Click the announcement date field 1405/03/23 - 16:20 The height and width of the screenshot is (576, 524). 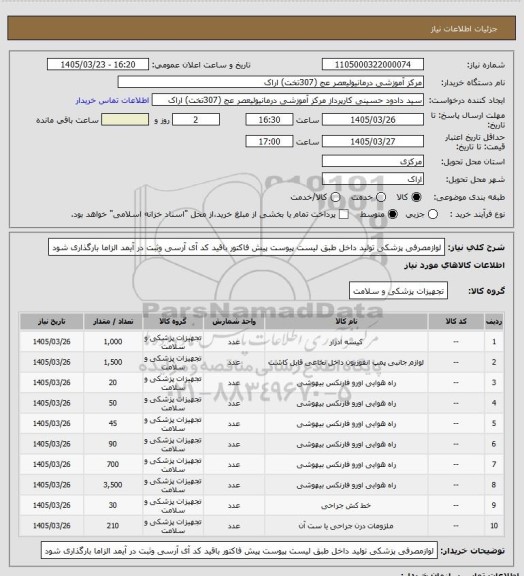pos(98,65)
